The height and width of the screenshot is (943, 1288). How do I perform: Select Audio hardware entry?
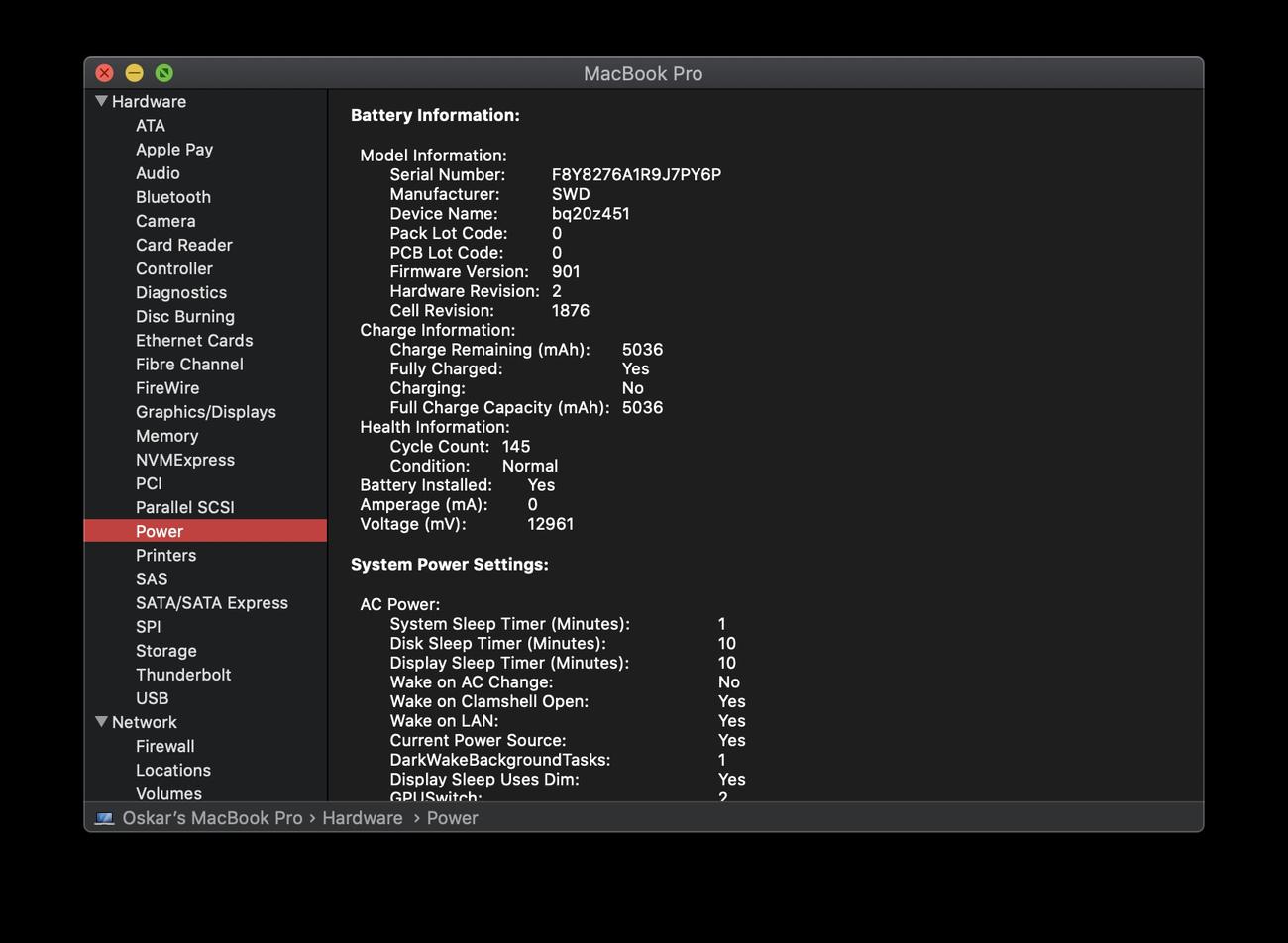(x=158, y=173)
